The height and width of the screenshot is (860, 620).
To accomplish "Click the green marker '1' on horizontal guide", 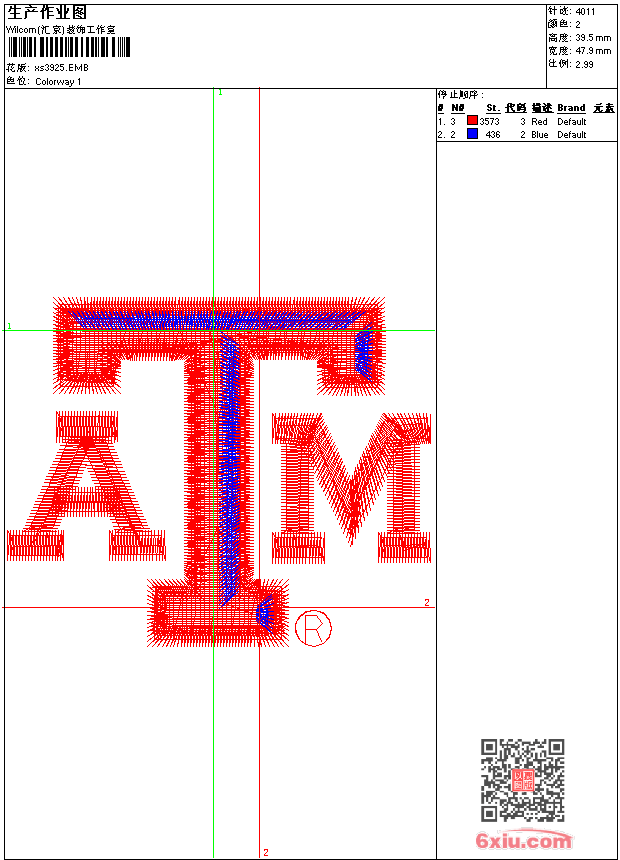I will pyautogui.click(x=9, y=326).
